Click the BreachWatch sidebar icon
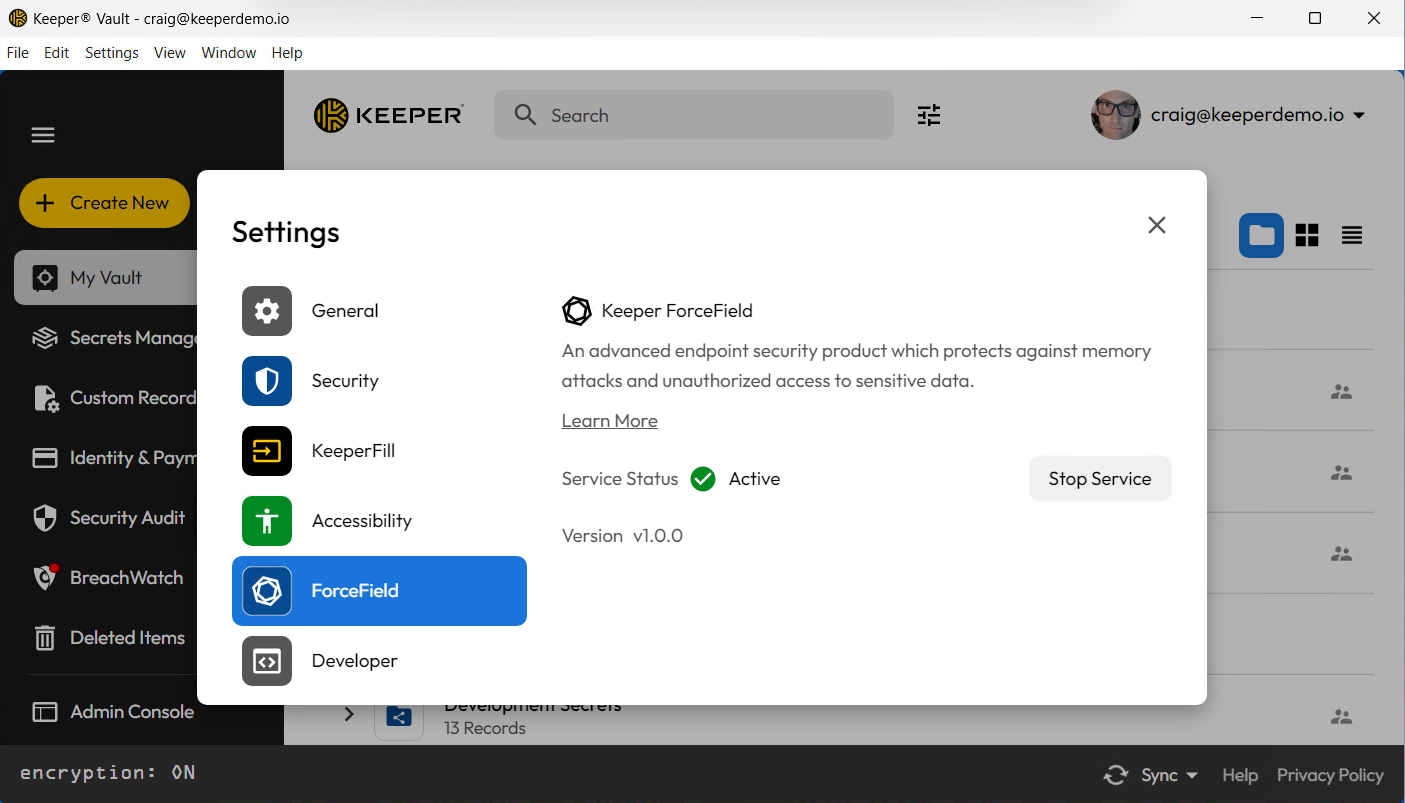This screenshot has height=803, width=1405. [45, 577]
